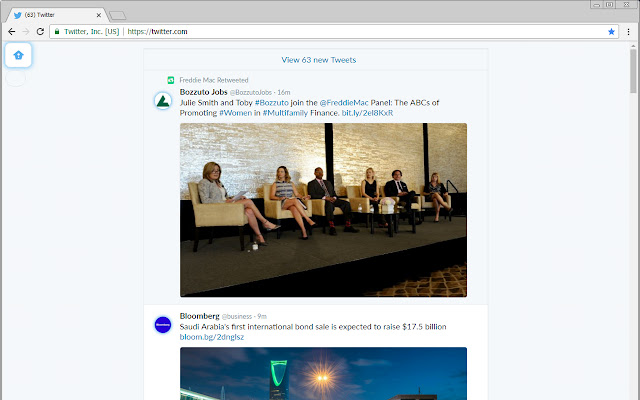Open the Bozzuto Jobs account name
640x400 pixels.
coord(203,92)
